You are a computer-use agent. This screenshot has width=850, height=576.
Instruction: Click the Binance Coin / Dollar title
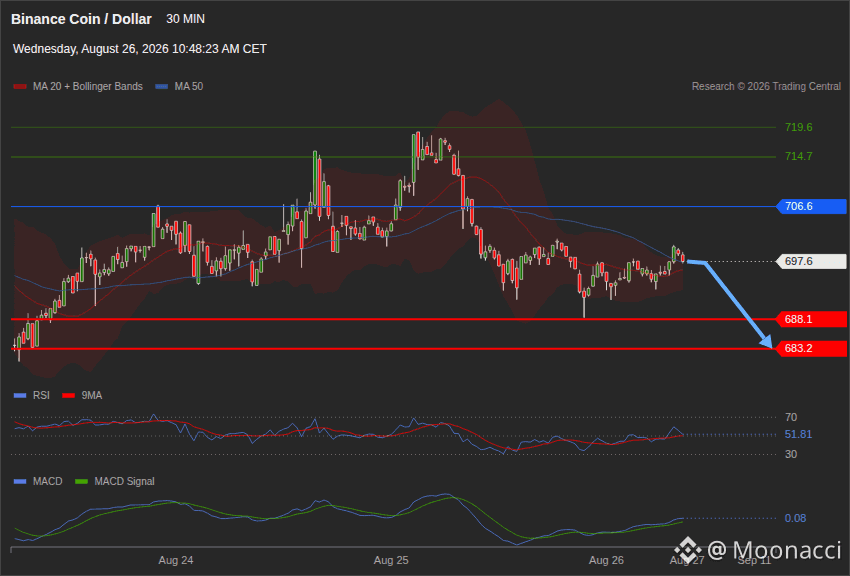pos(81,19)
